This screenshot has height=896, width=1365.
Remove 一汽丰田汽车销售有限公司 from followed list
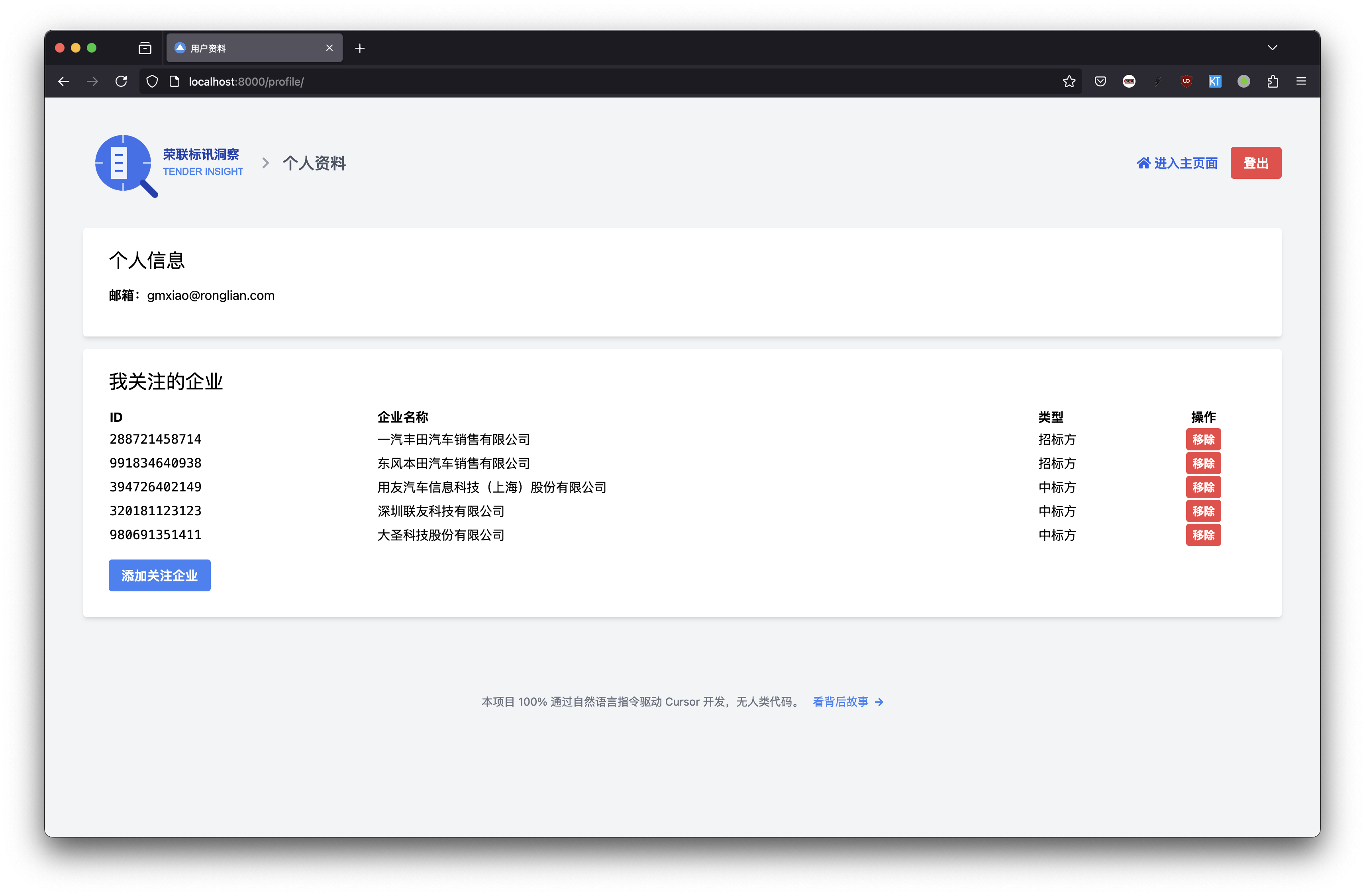tap(1203, 440)
